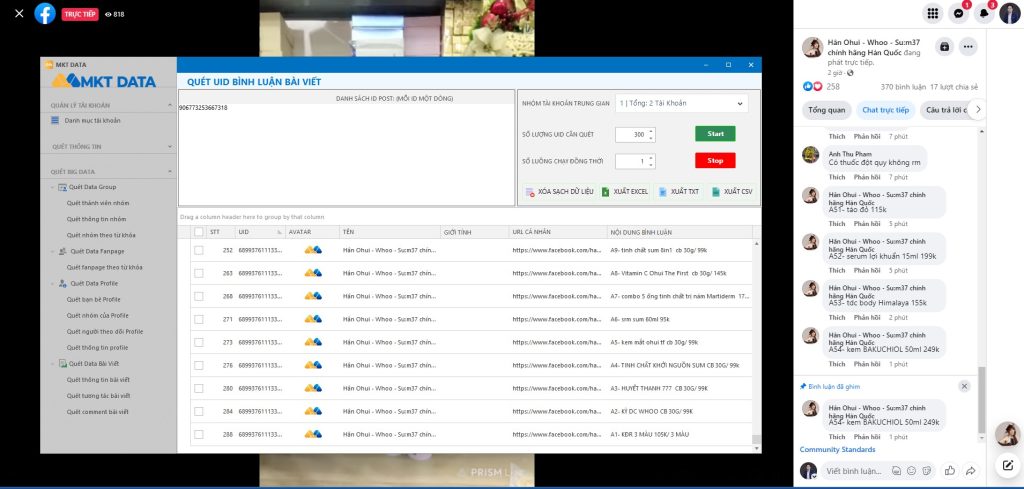Open Quét thành viên nhóm

click(98, 203)
